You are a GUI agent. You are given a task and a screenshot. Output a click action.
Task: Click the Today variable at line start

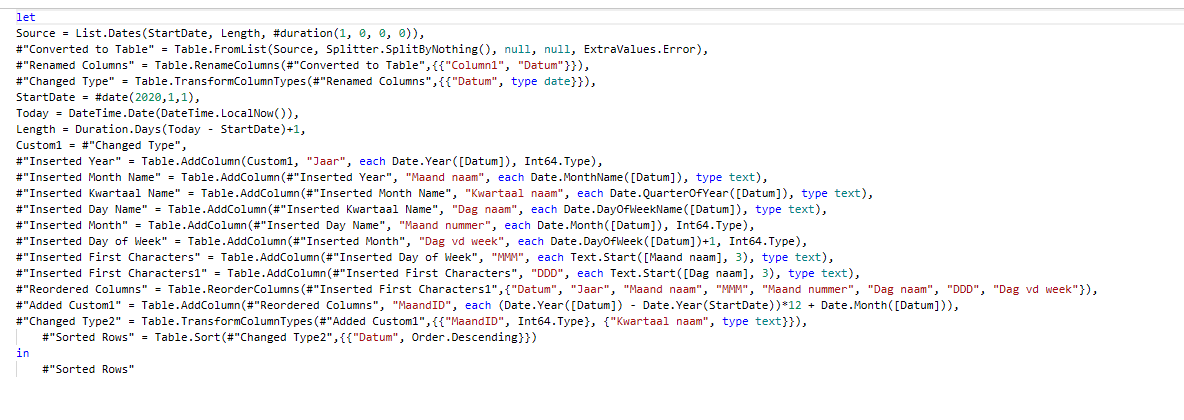(32, 113)
